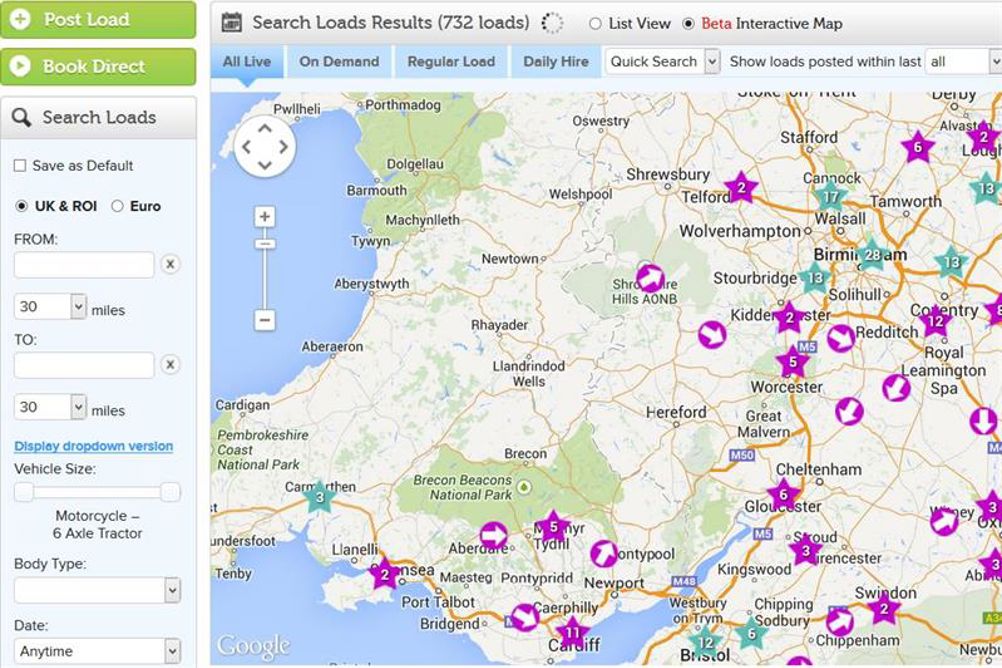
Task: Click the Vehicle Size slider left handle
Action: point(24,492)
